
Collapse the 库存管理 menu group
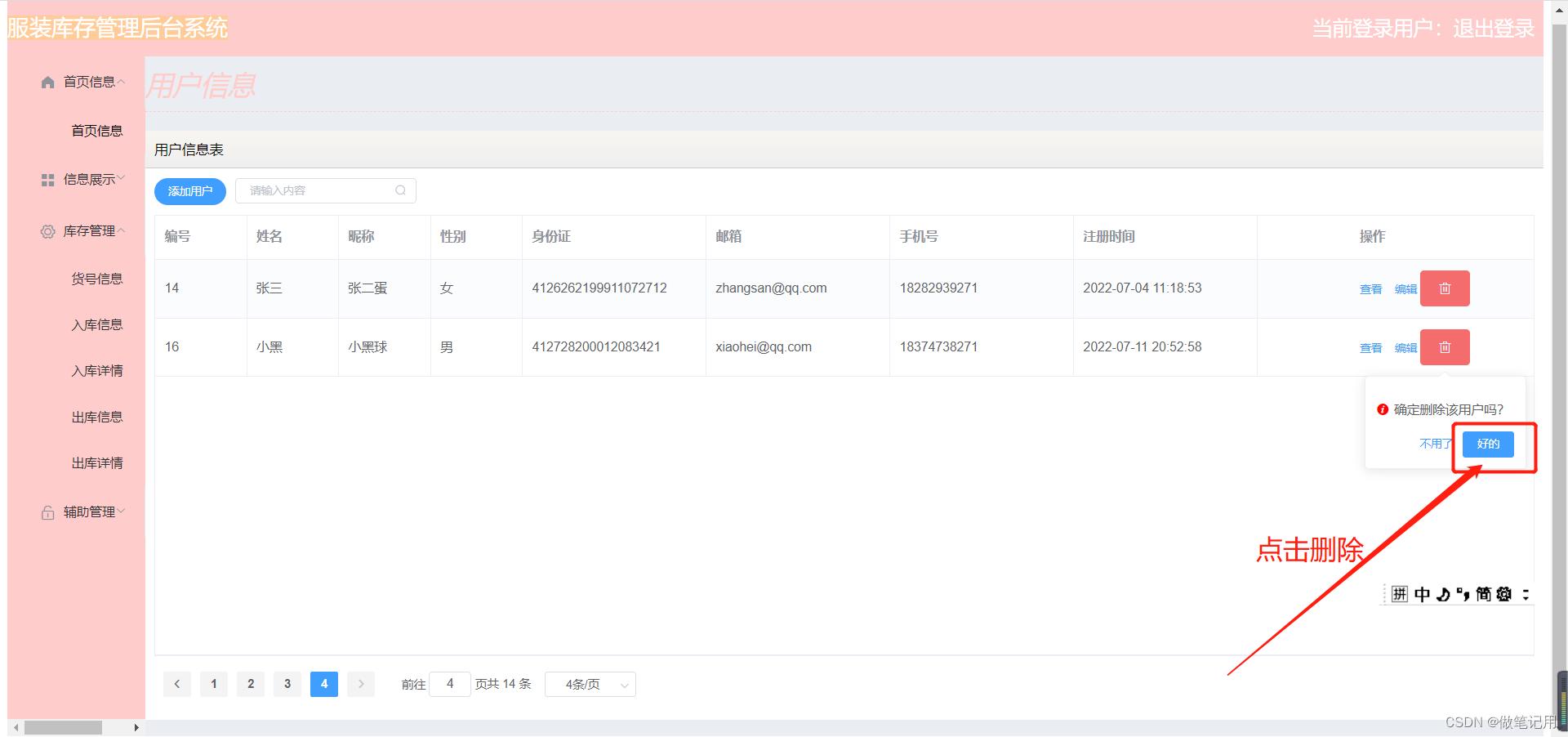click(x=121, y=231)
